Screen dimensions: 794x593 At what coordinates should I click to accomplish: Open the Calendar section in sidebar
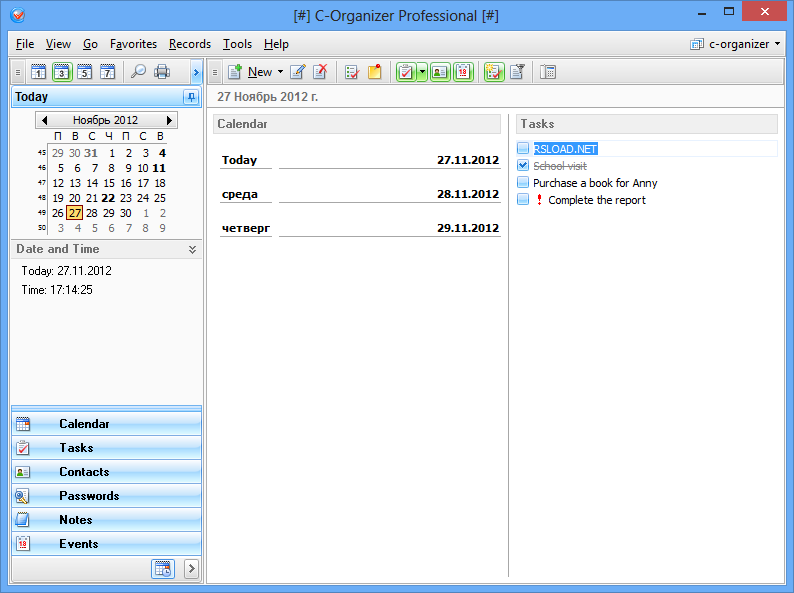(106, 424)
